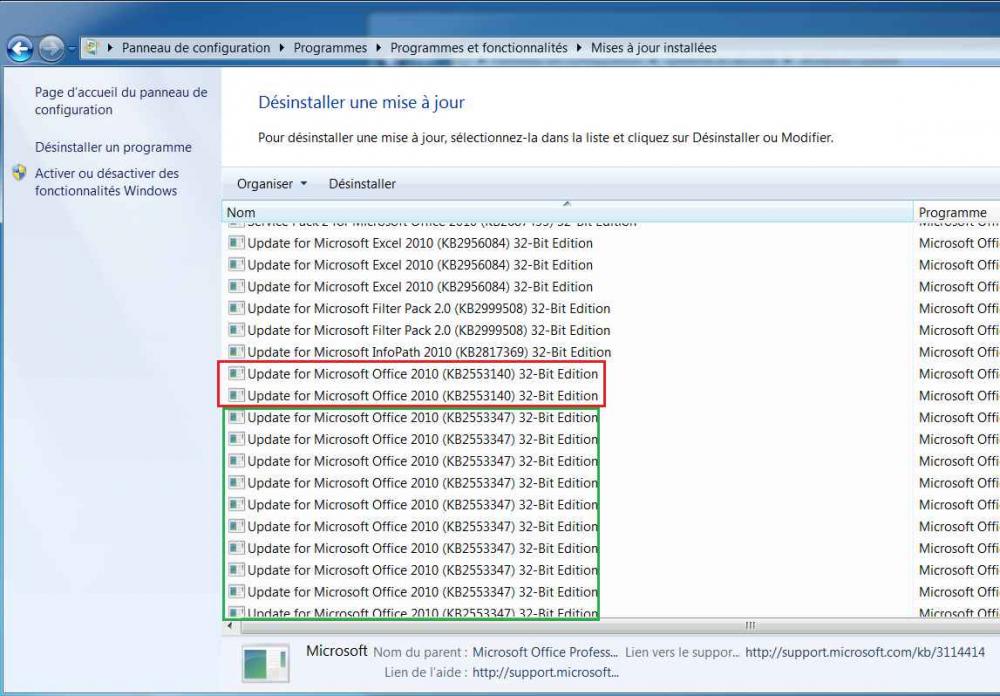Click the shield icon beside Activer ou désactiver
This screenshot has height=696, width=1000.
coord(20,173)
